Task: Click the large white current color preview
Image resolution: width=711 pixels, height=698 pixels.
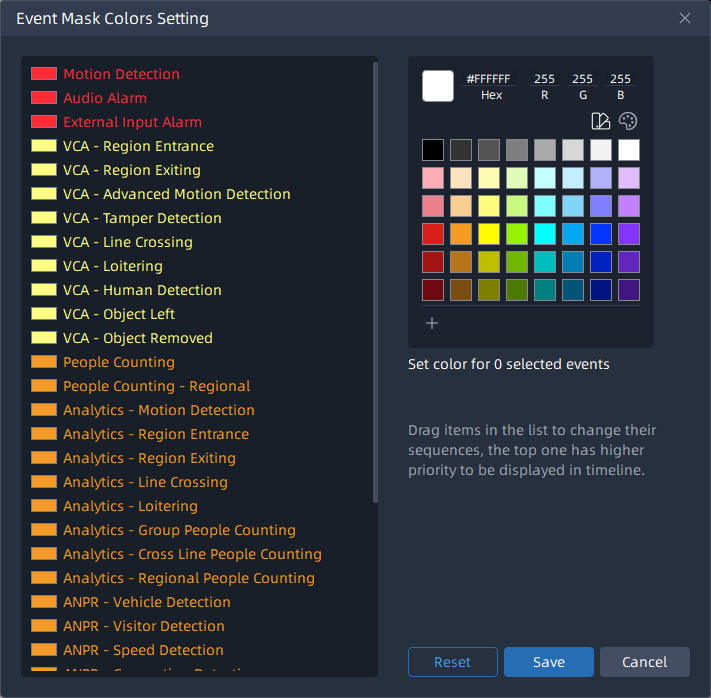Action: click(x=438, y=86)
